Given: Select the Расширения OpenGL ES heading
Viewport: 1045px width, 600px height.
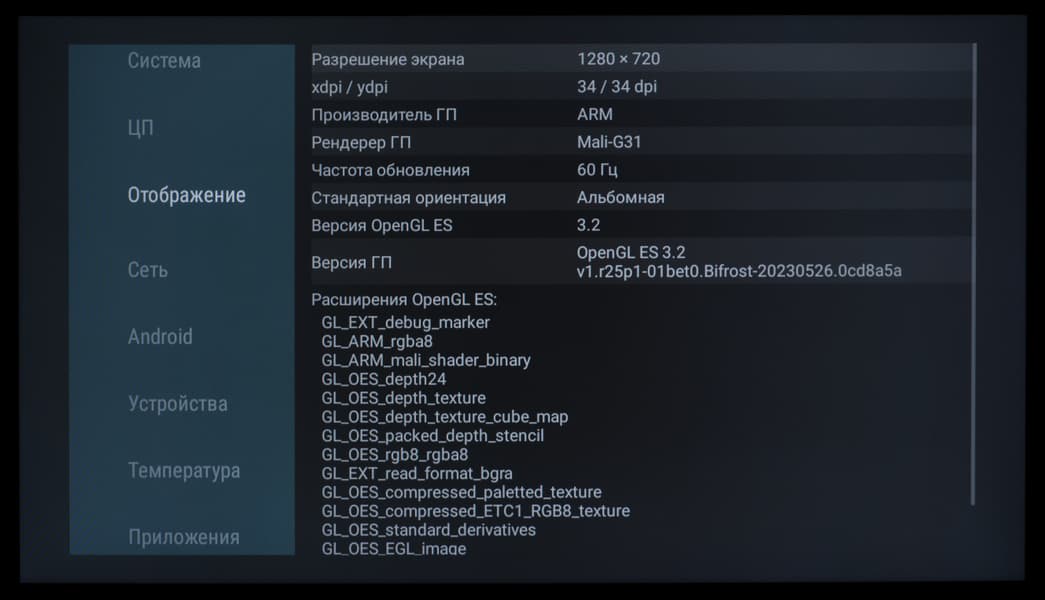Looking at the screenshot, I should (404, 299).
